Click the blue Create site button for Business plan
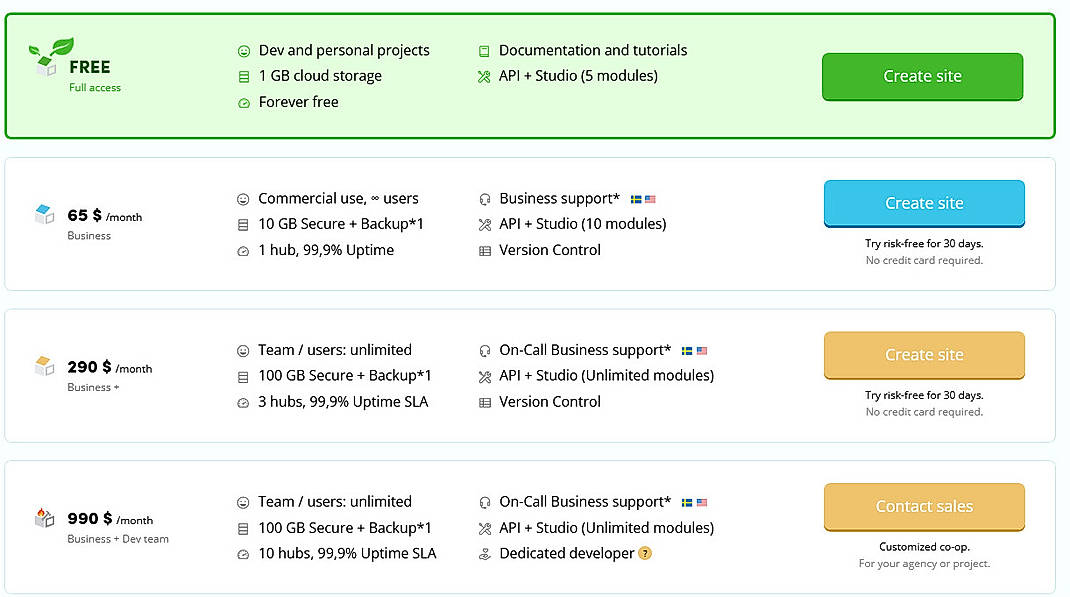Image resolution: width=1070 pixels, height=597 pixels. [x=924, y=203]
